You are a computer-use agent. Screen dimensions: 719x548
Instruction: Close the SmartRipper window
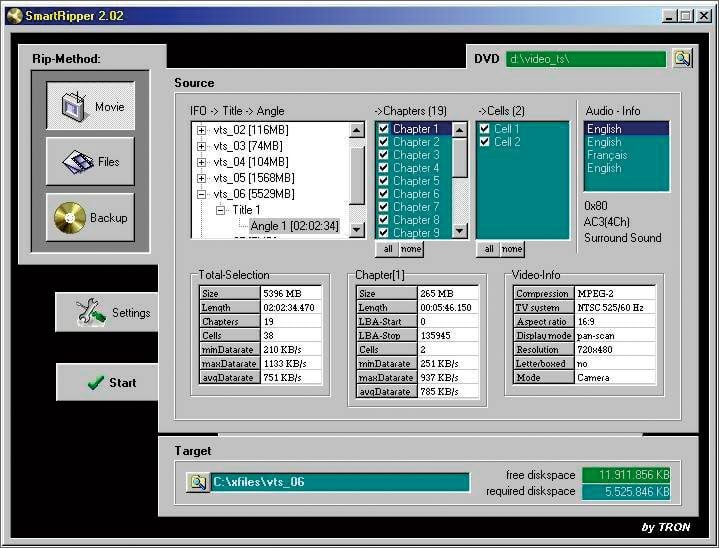[x=704, y=16]
